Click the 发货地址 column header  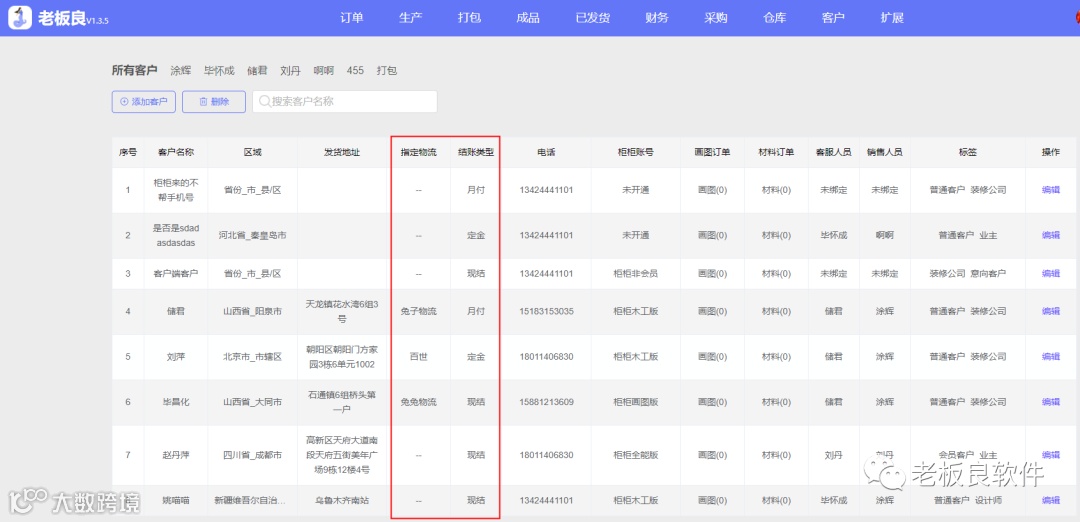pyautogui.click(x=342, y=153)
